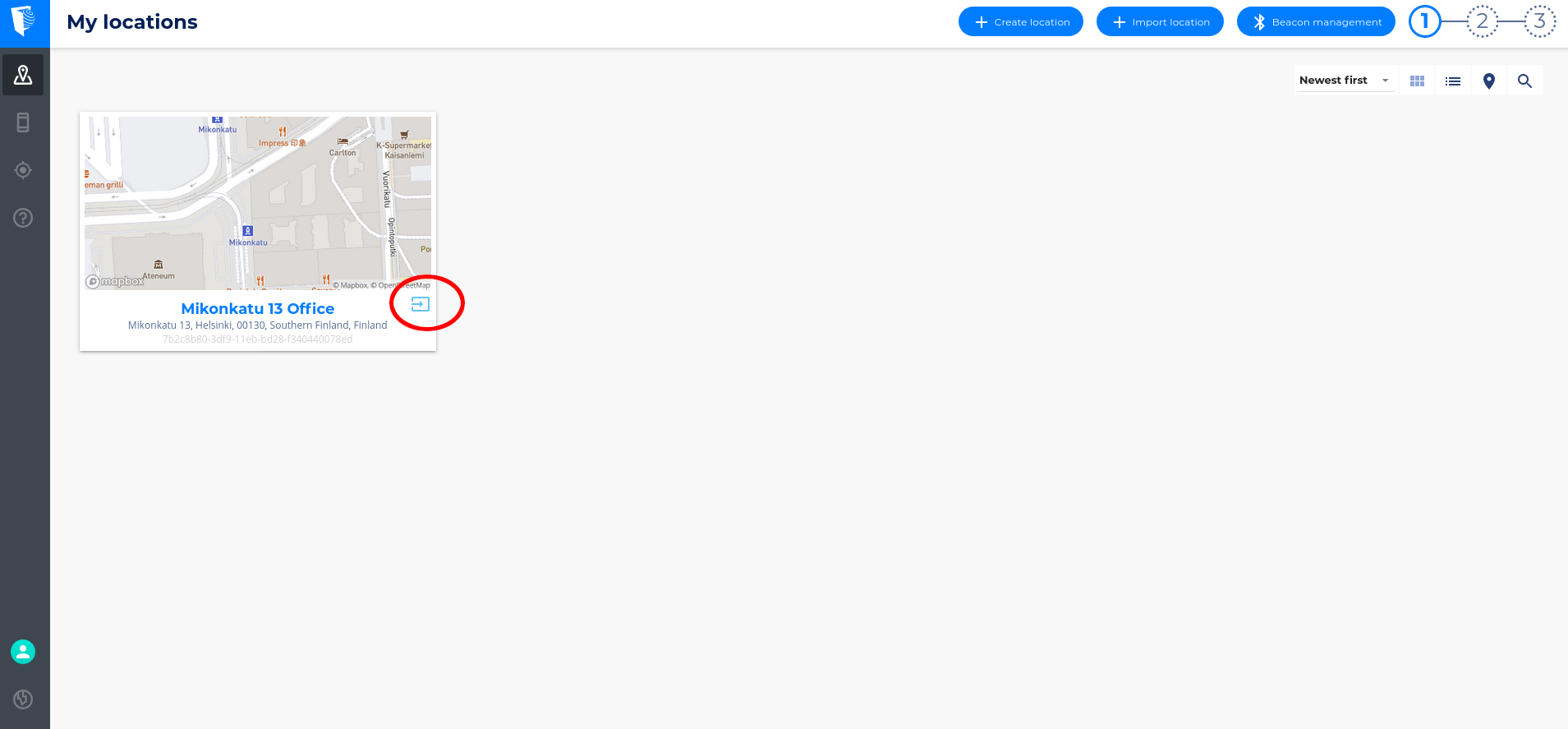Click the app logo at top-left

(25, 23)
